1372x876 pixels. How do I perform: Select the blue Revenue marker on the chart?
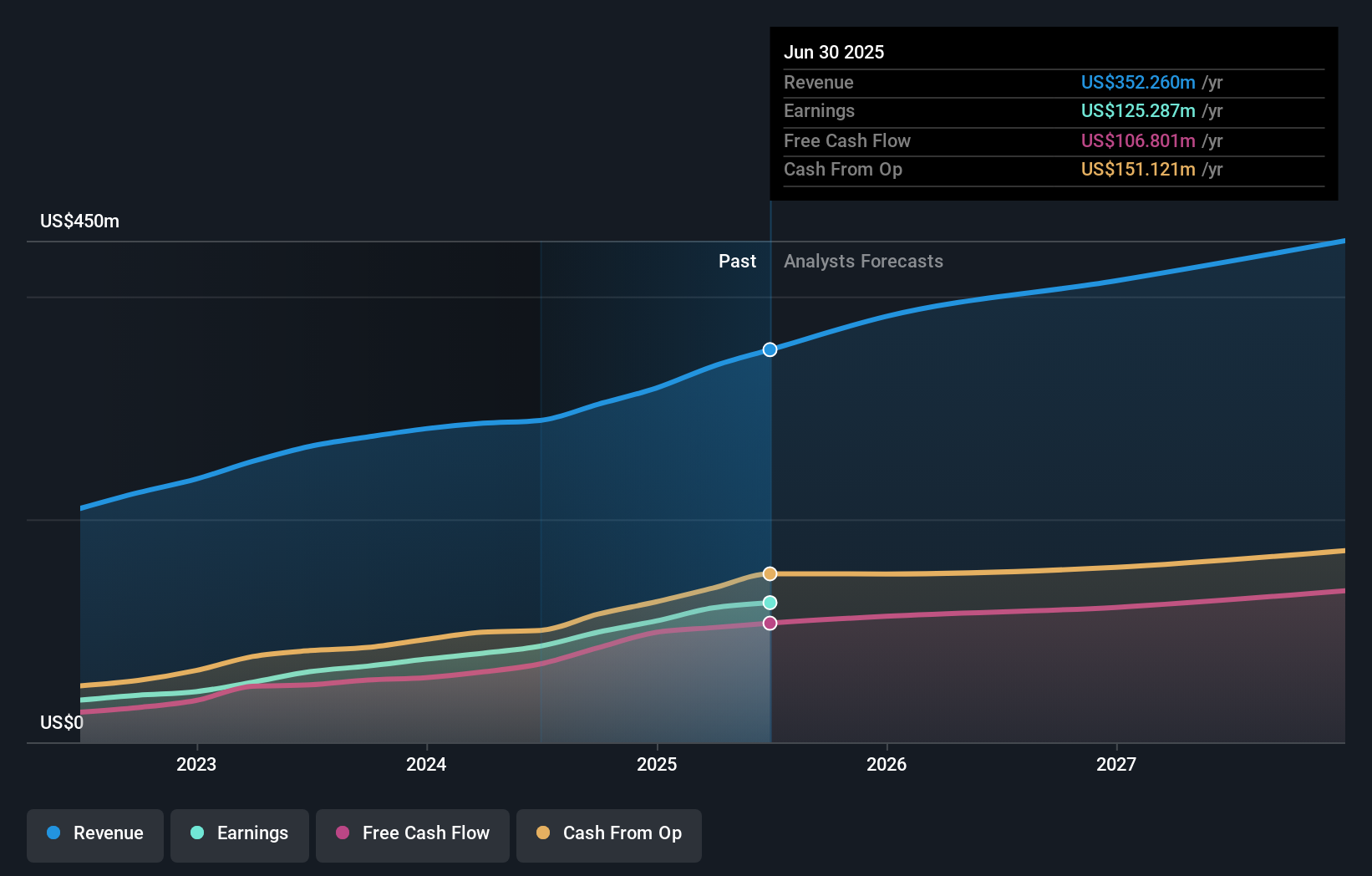point(769,349)
